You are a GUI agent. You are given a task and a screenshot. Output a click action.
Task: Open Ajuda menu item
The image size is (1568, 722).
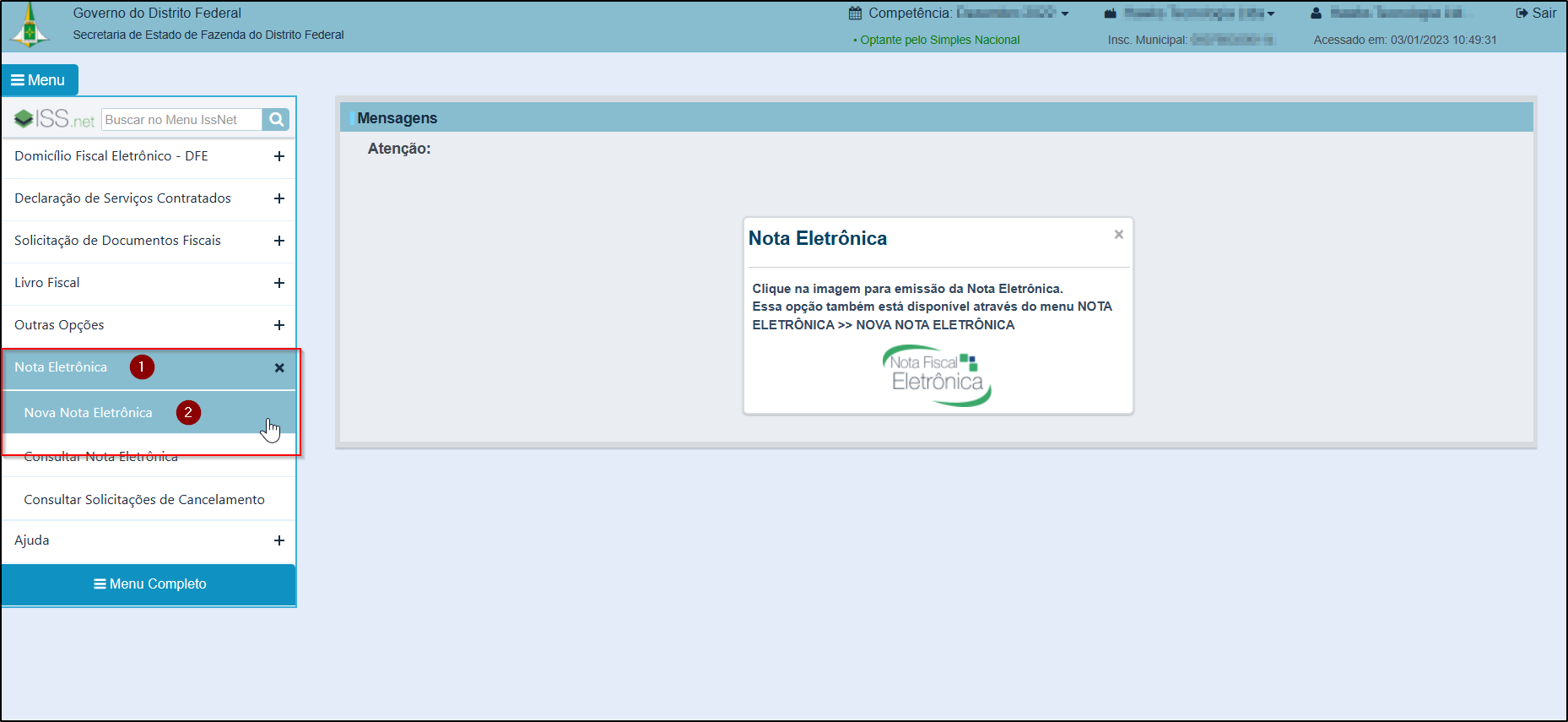point(149,540)
